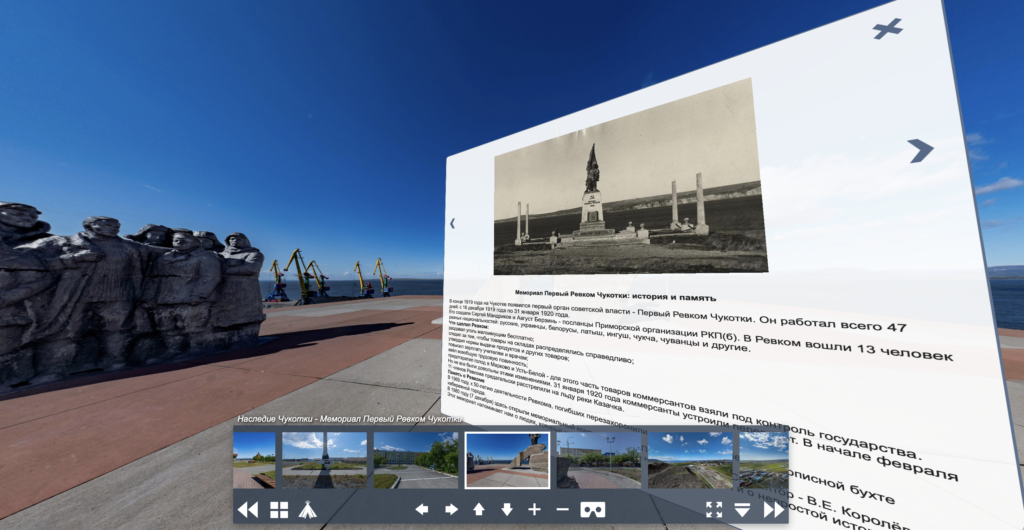This screenshot has height=530, width=1024.
Task: Open the thumbnail with the tall obelisk
Action: (x=324, y=460)
